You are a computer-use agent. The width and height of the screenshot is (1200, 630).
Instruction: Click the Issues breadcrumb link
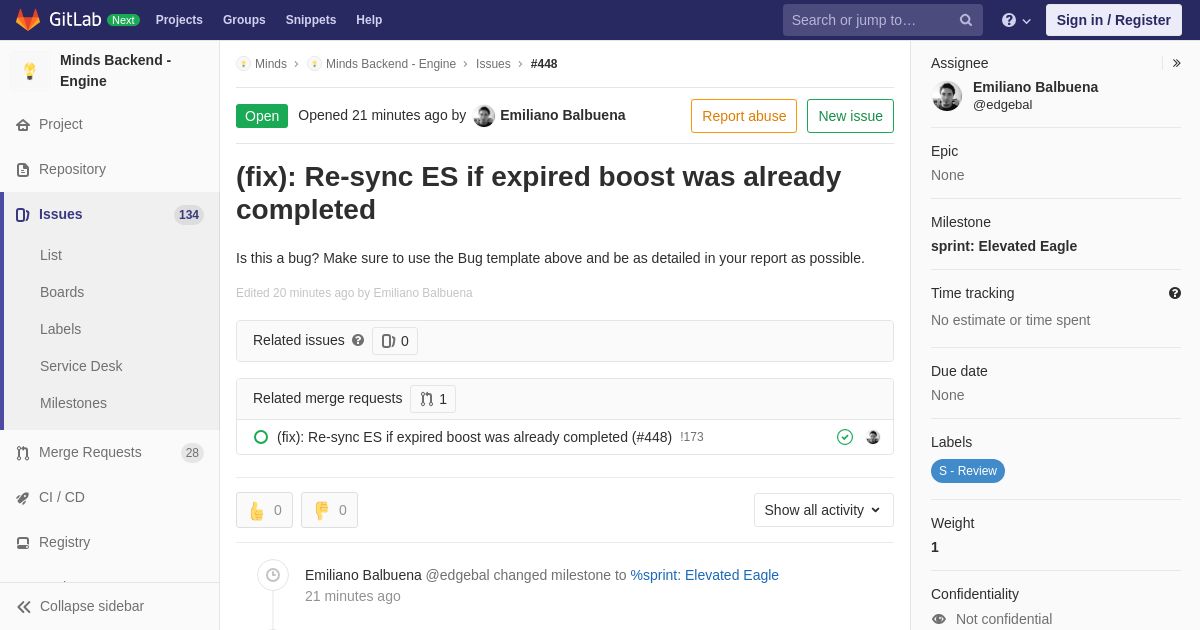[493, 64]
